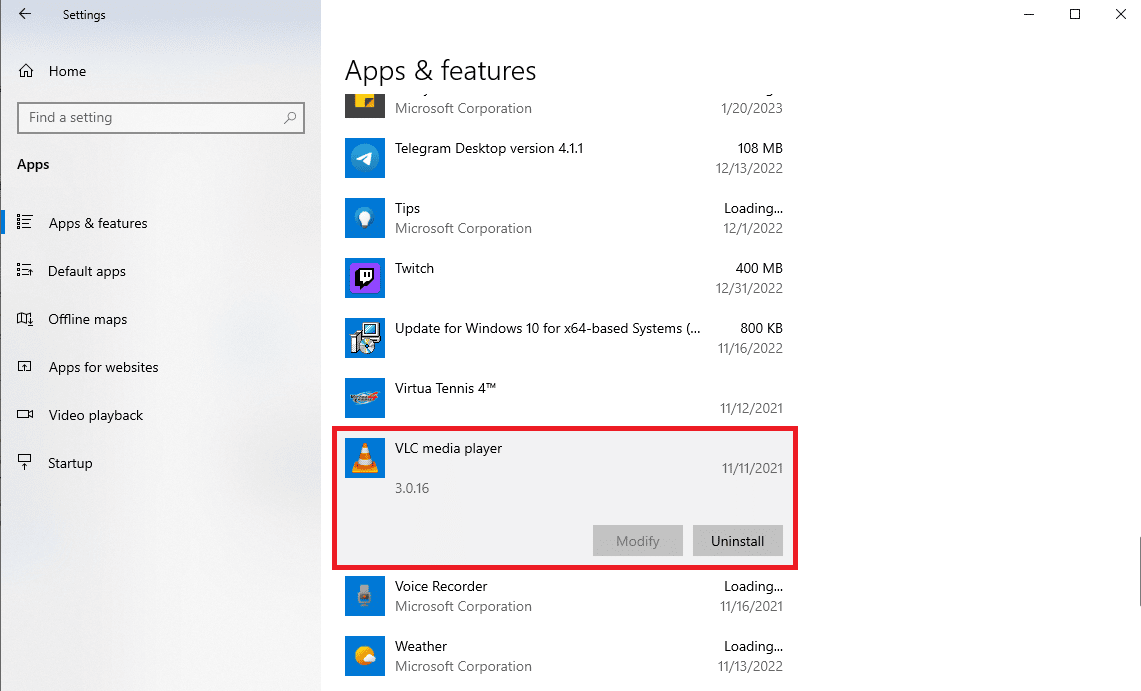1141x691 pixels.
Task: Minimize the Settings window
Action: tap(1029, 15)
